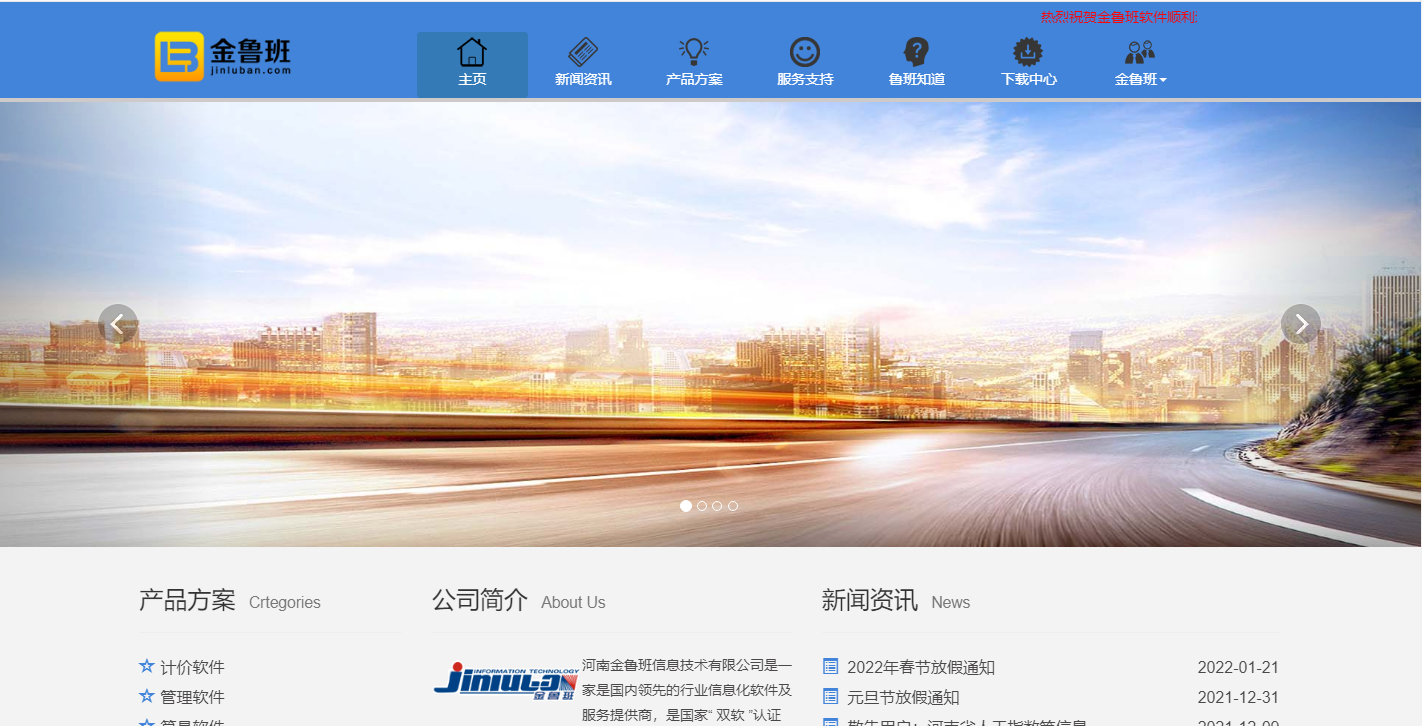Open the 计价软件 product category
Screen dimensions: 1422x726
pos(192,667)
